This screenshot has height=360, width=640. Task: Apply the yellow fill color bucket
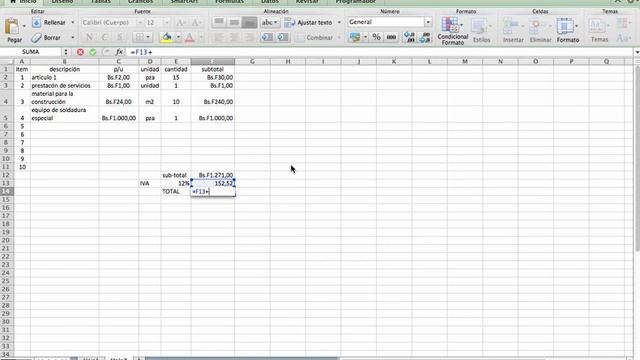pyautogui.click(x=166, y=38)
